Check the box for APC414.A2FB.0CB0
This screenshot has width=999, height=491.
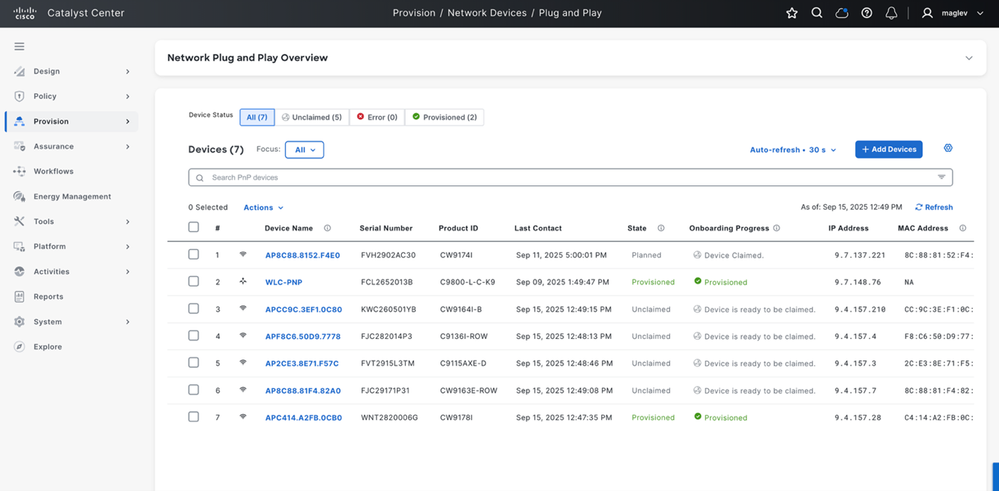point(194,416)
